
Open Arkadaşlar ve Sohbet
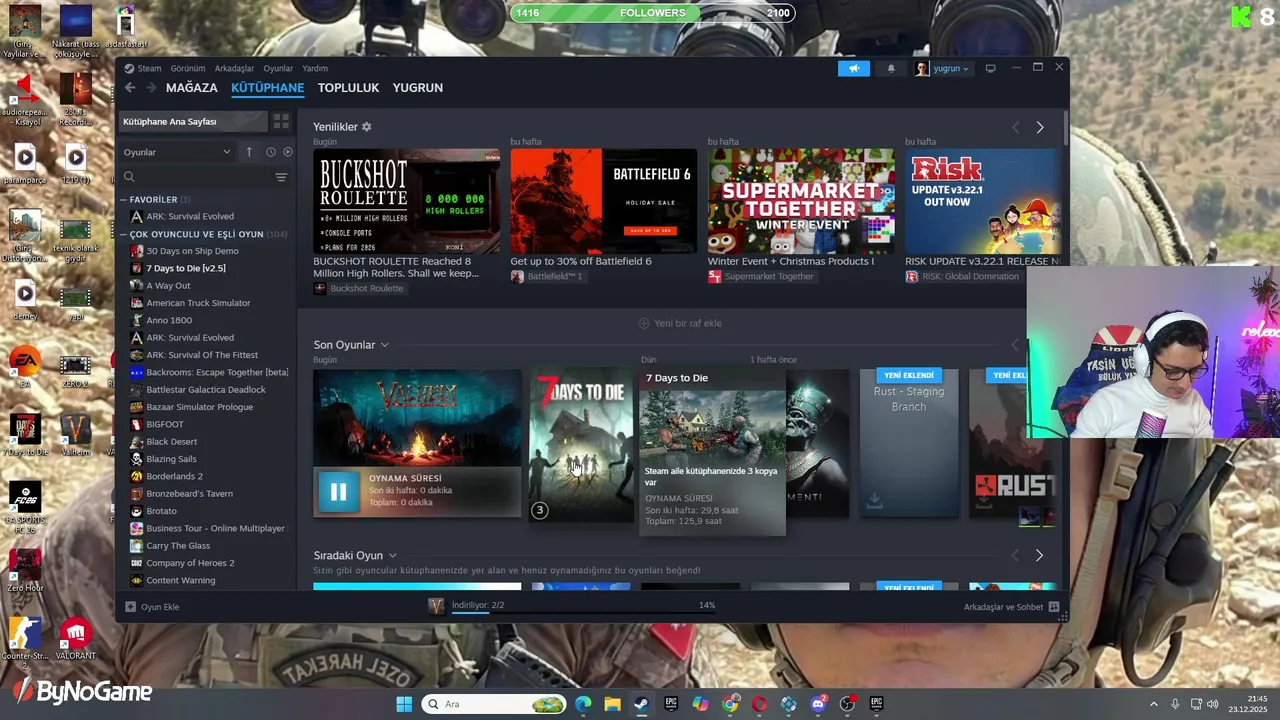1011,607
